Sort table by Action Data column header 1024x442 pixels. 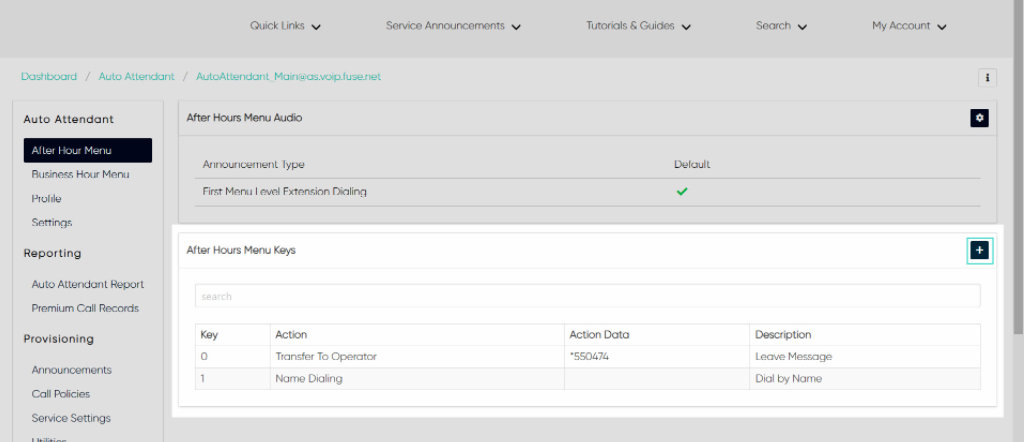(x=599, y=335)
